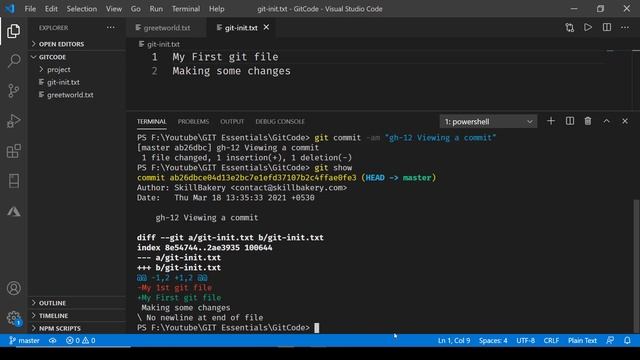
Task: Click the VS Code logo icon
Action: point(10,9)
